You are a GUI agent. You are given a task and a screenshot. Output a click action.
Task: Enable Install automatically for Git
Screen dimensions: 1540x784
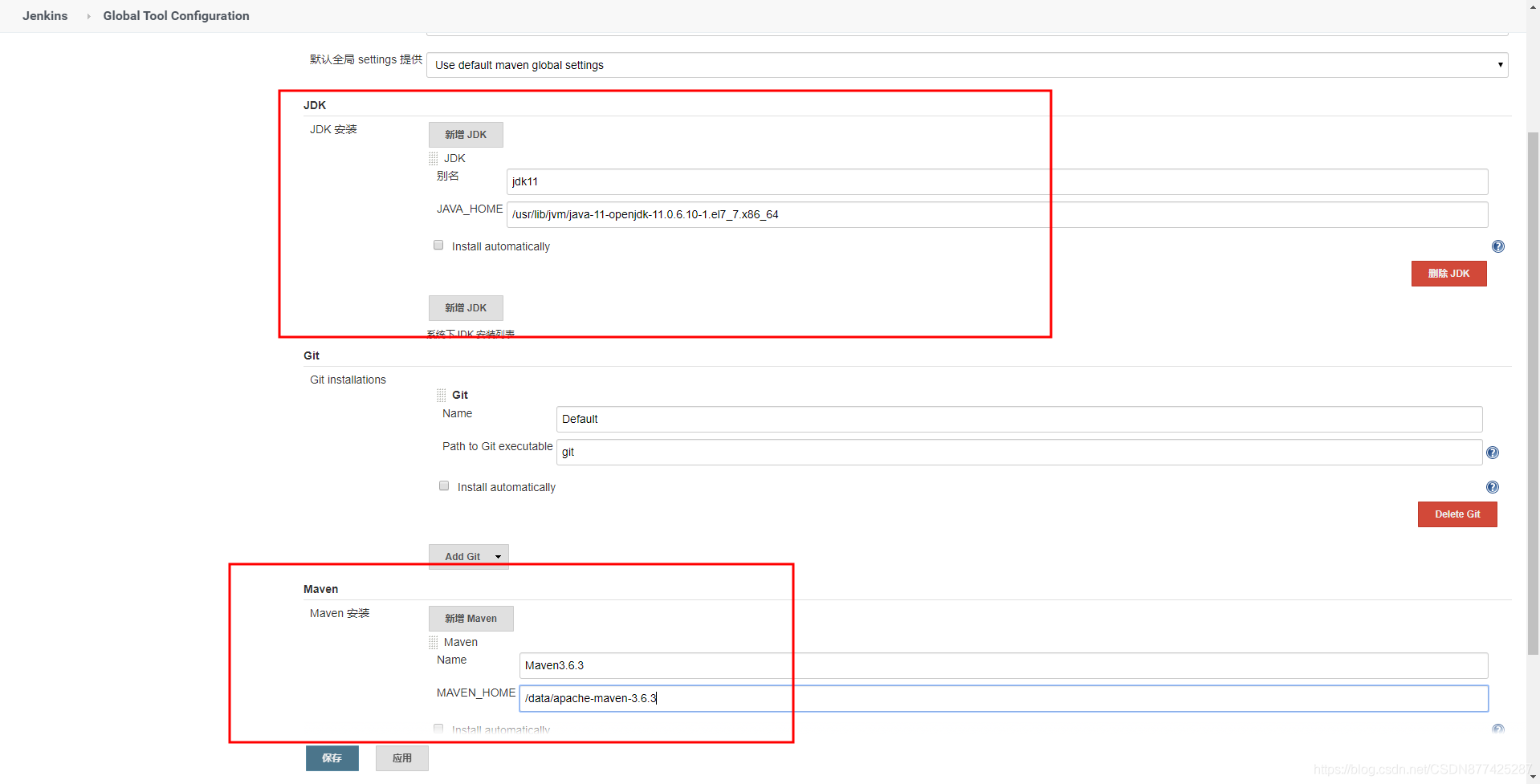[444, 486]
